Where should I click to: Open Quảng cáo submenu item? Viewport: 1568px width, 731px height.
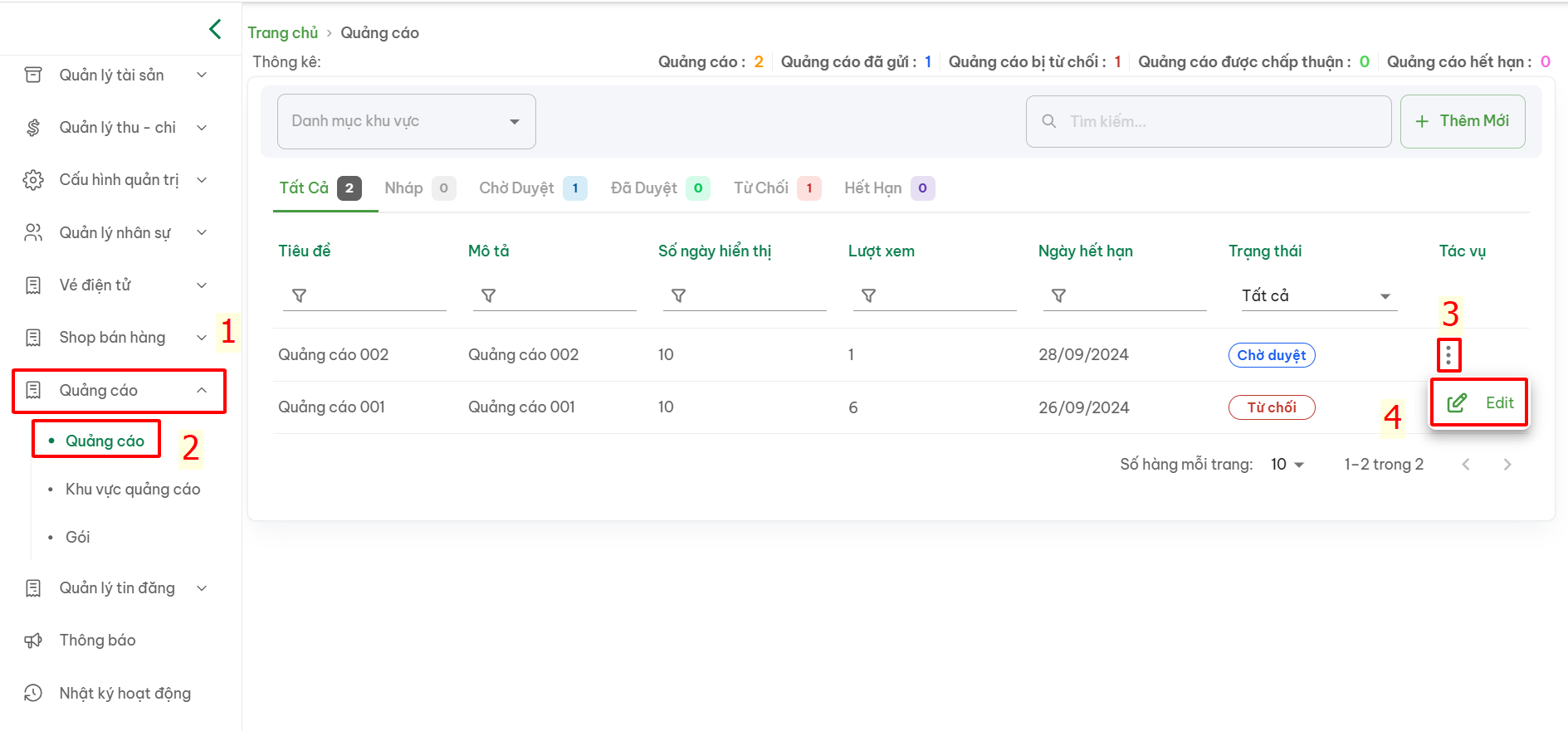(x=105, y=441)
